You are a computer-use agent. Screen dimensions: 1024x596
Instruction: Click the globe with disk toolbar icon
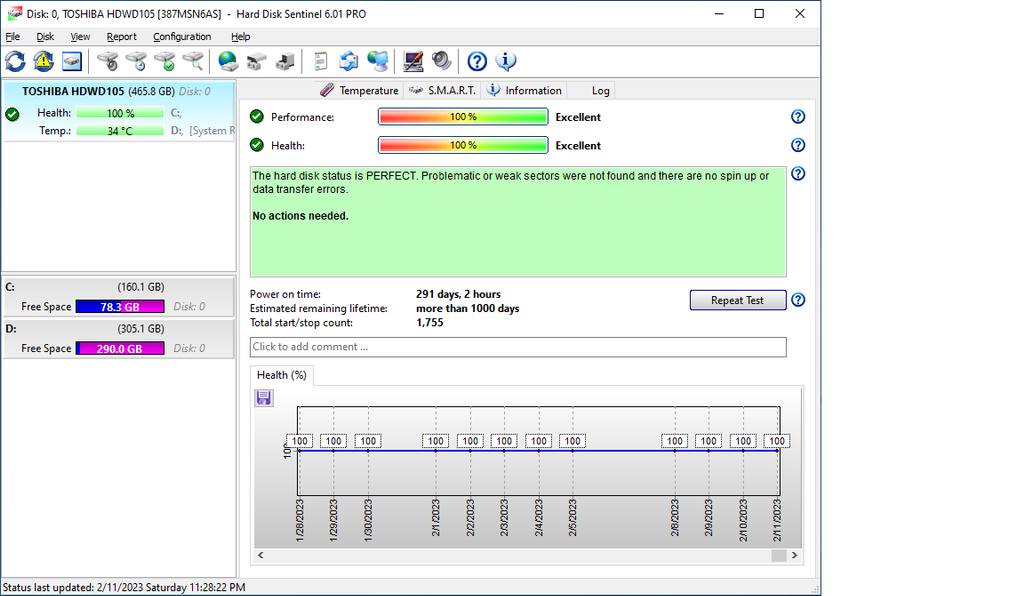point(228,61)
